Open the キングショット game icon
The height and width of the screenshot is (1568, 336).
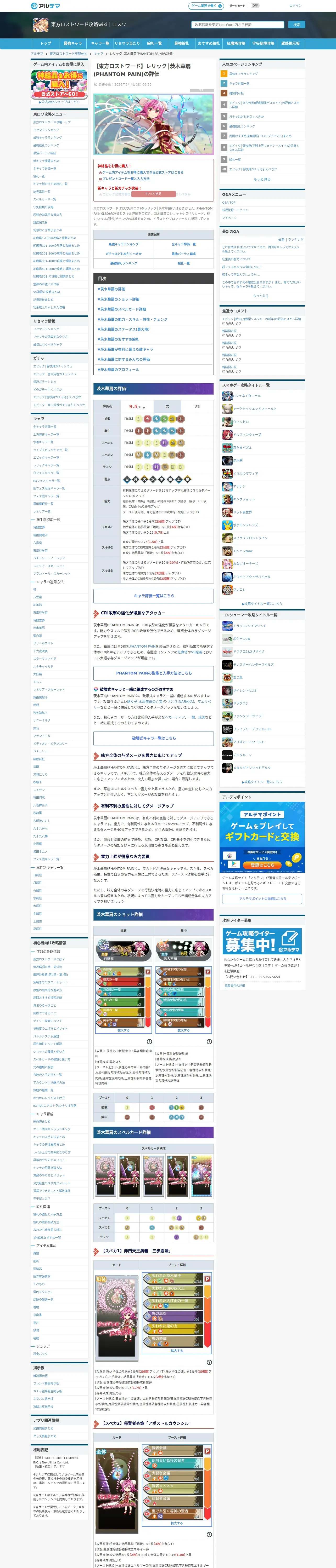click(227, 499)
